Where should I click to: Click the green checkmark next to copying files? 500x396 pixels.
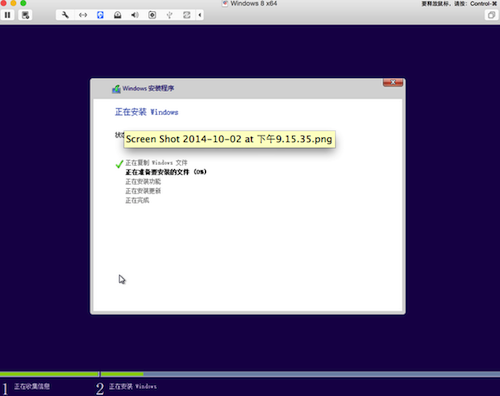[x=119, y=164]
